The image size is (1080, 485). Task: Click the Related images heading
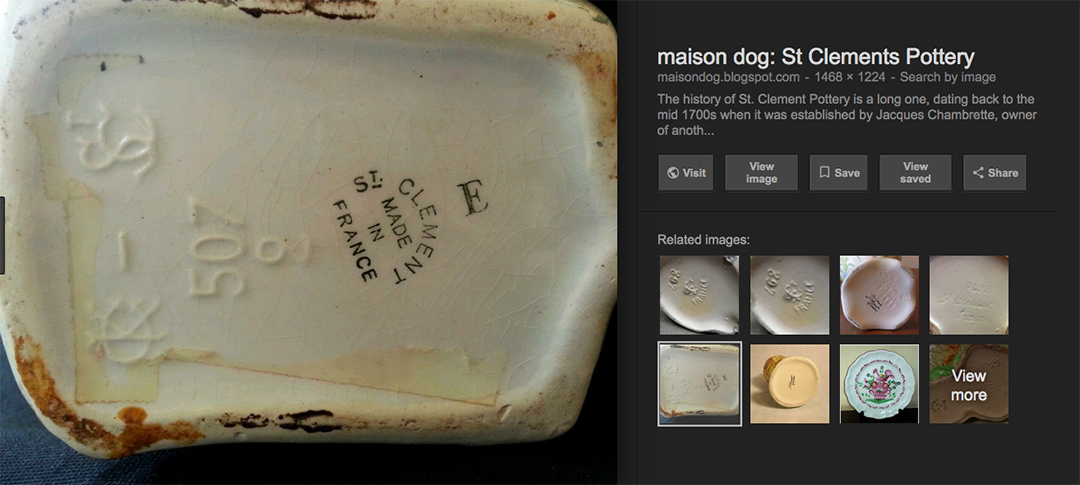coord(703,240)
